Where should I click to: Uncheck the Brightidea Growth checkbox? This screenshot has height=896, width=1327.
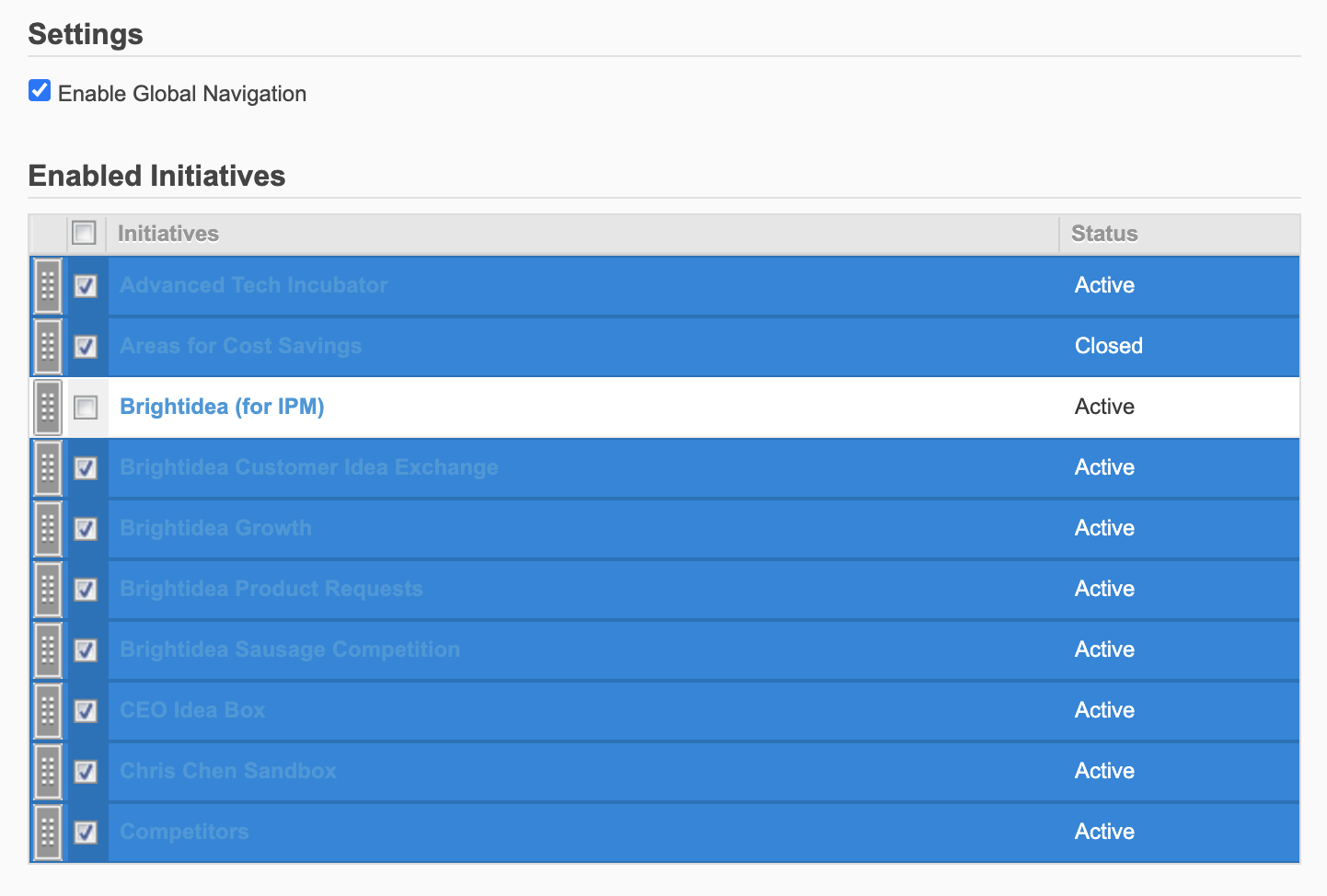pyautogui.click(x=86, y=529)
